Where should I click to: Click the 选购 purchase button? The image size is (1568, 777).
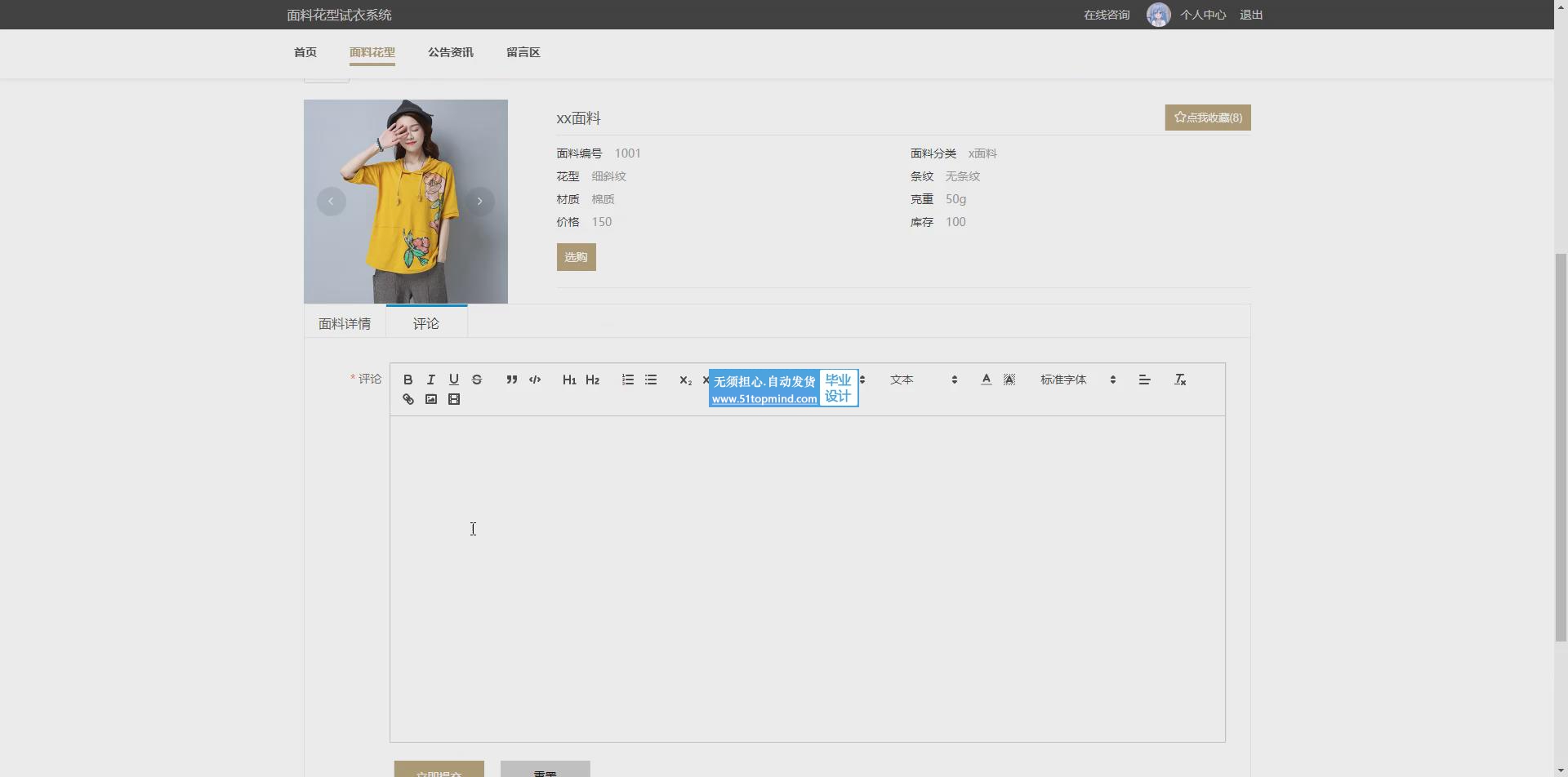(x=576, y=257)
